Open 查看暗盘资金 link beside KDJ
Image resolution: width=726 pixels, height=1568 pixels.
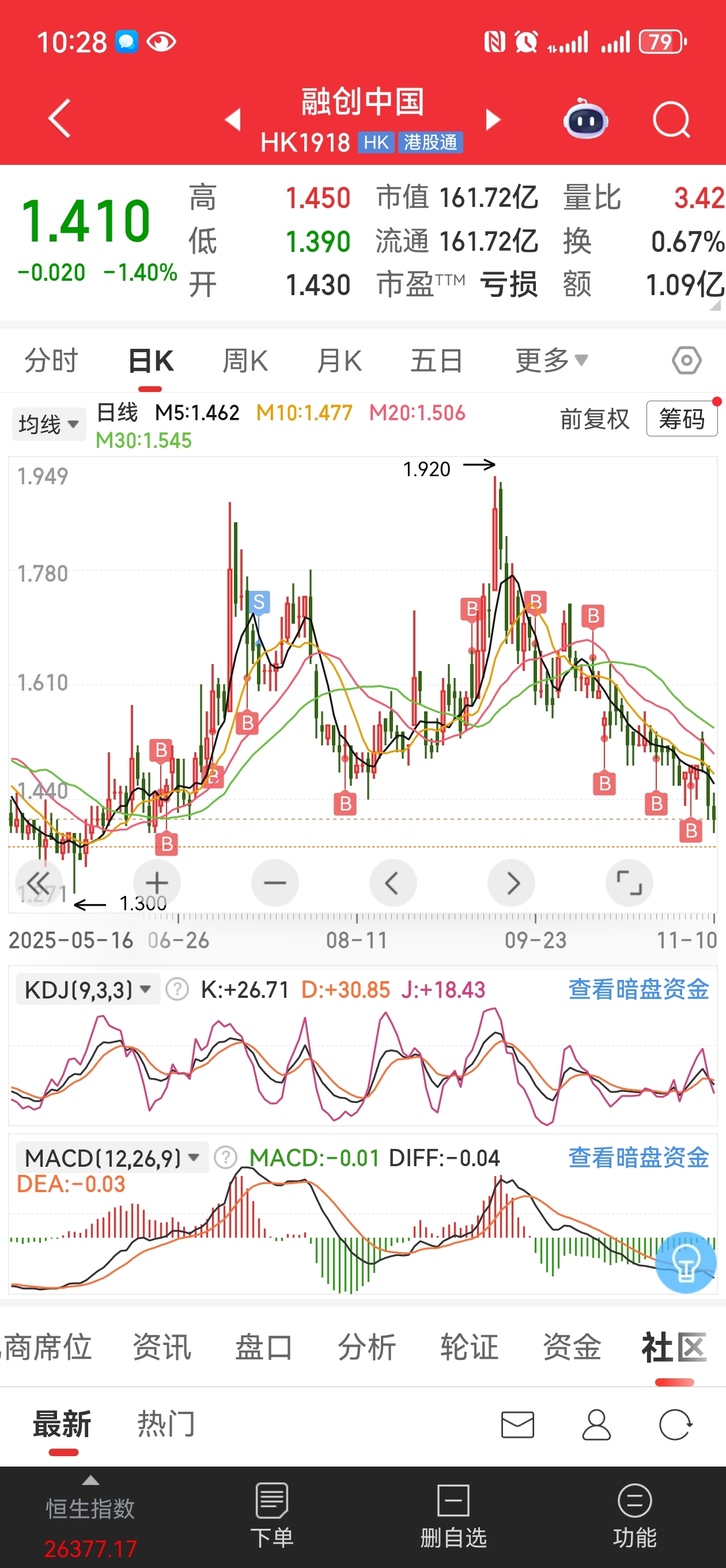click(638, 989)
